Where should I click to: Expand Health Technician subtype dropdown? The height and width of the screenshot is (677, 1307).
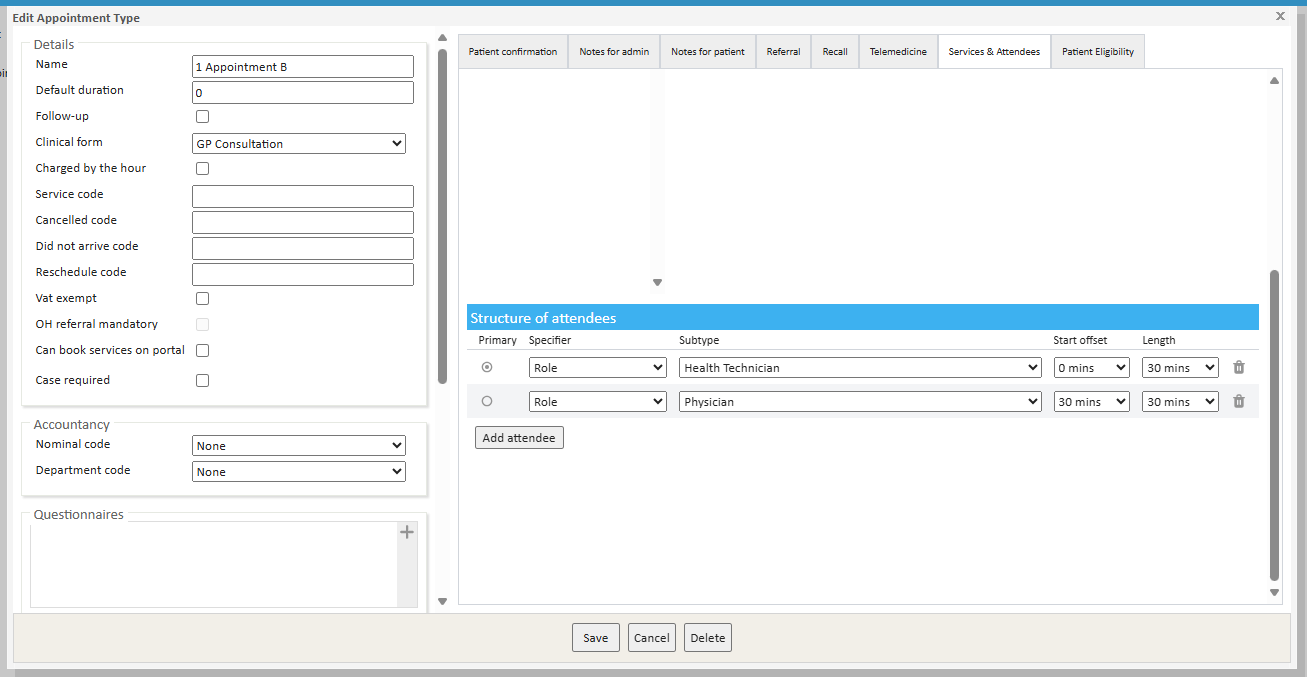[860, 368]
